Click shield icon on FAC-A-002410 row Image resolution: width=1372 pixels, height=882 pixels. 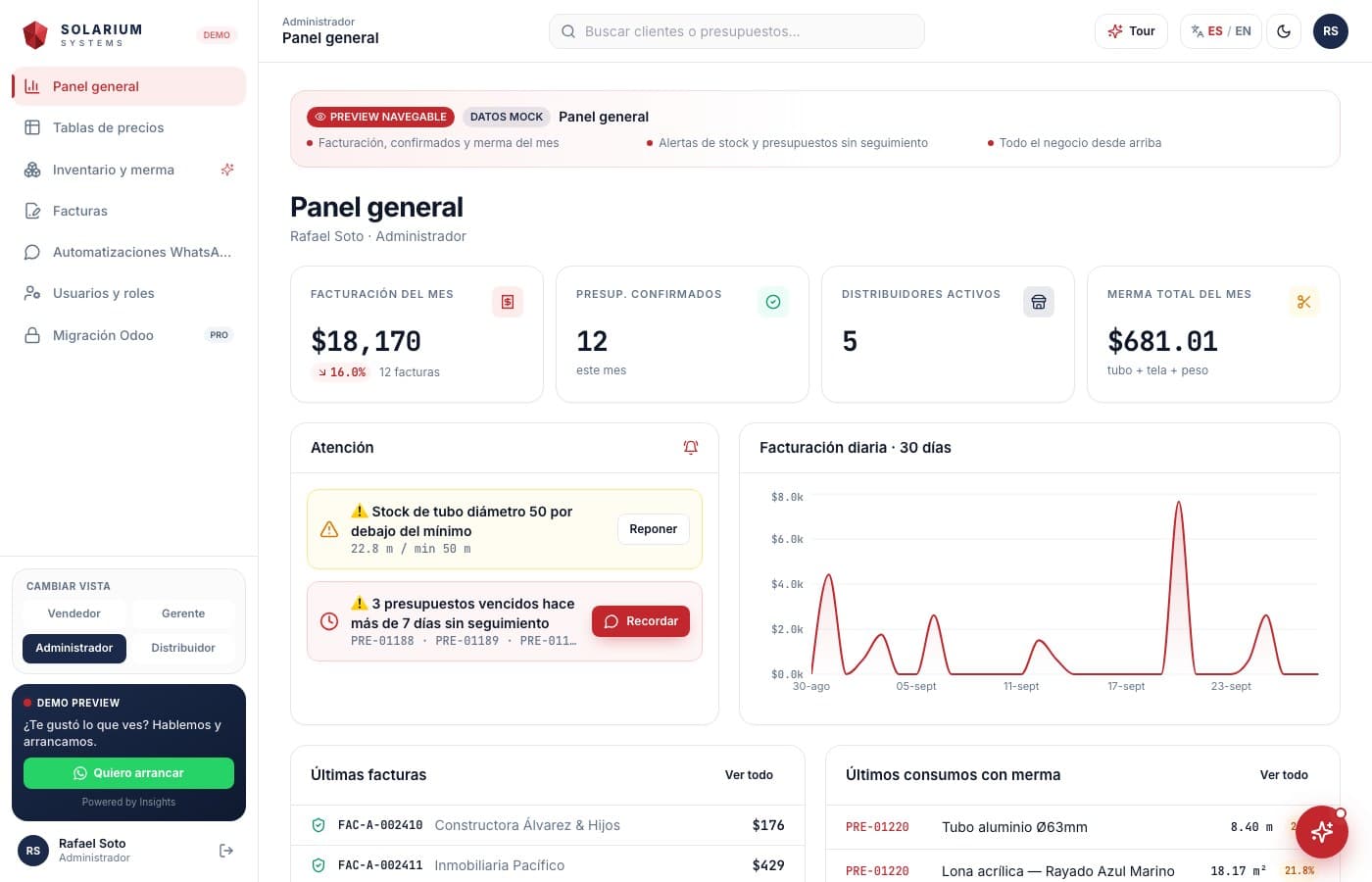318,825
